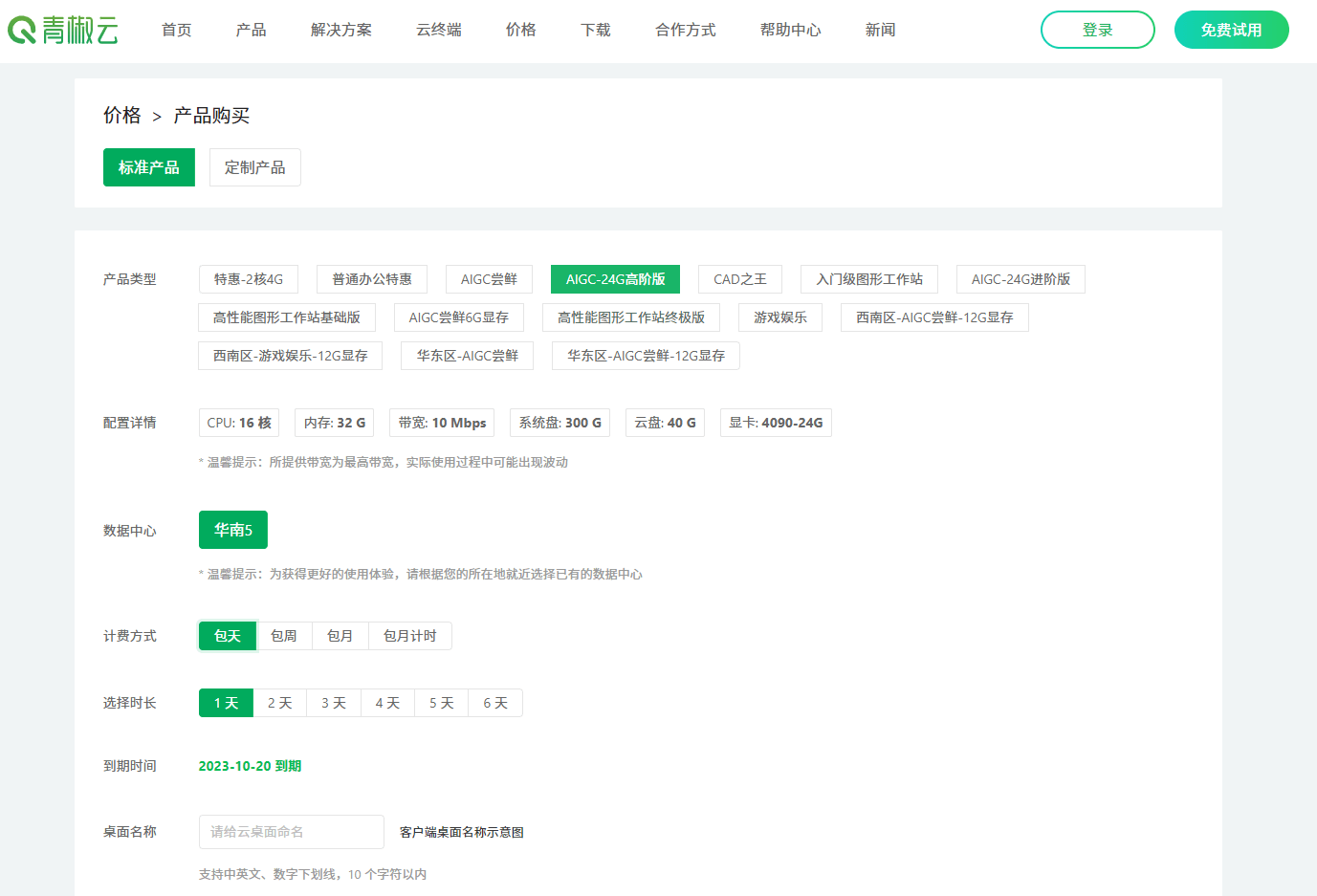This screenshot has width=1317, height=896.
Task: Choose product type 华东区-AIGC尝鲜-12G显存
Action: point(646,356)
